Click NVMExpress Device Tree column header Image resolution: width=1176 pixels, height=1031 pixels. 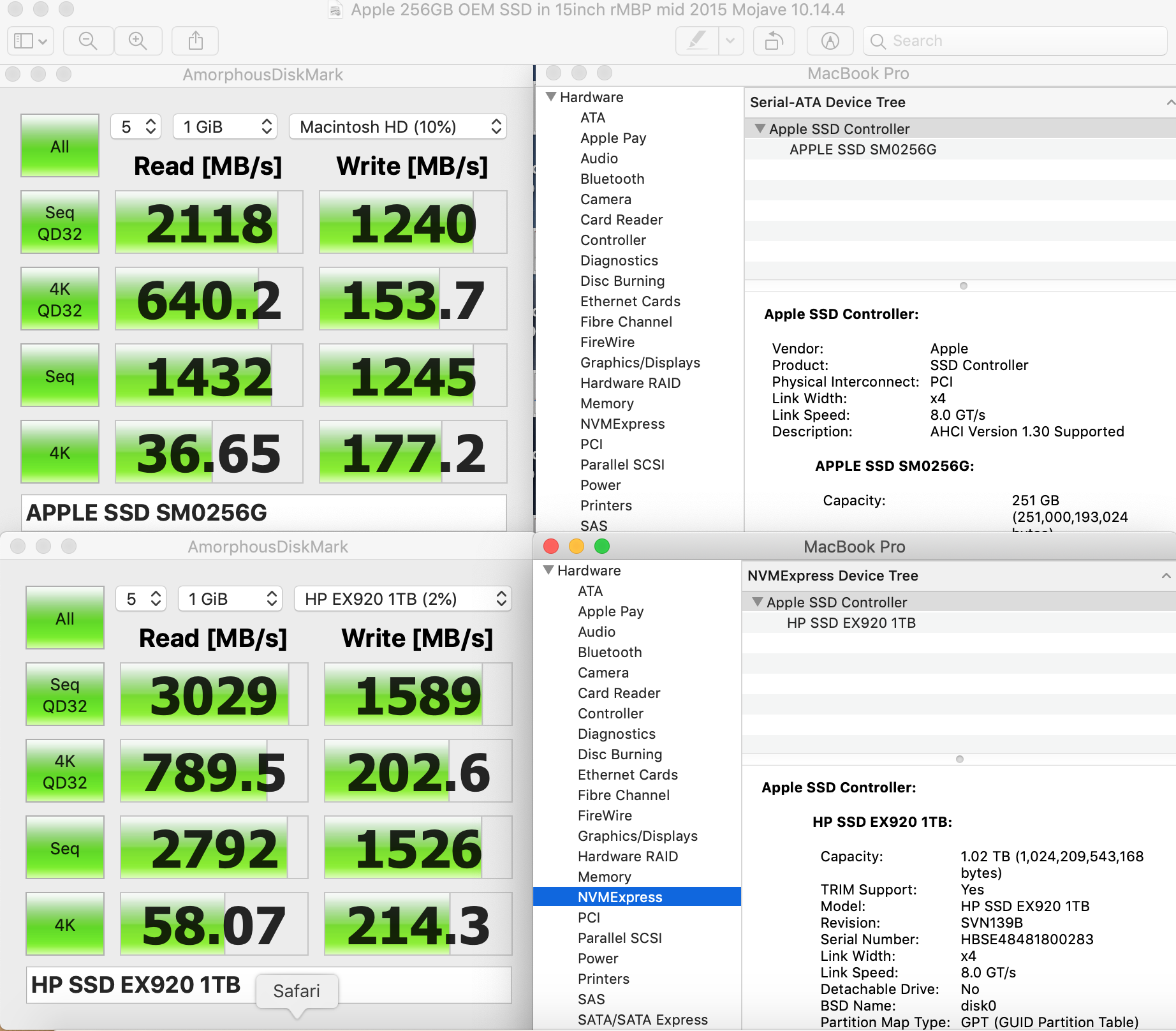[959, 575]
